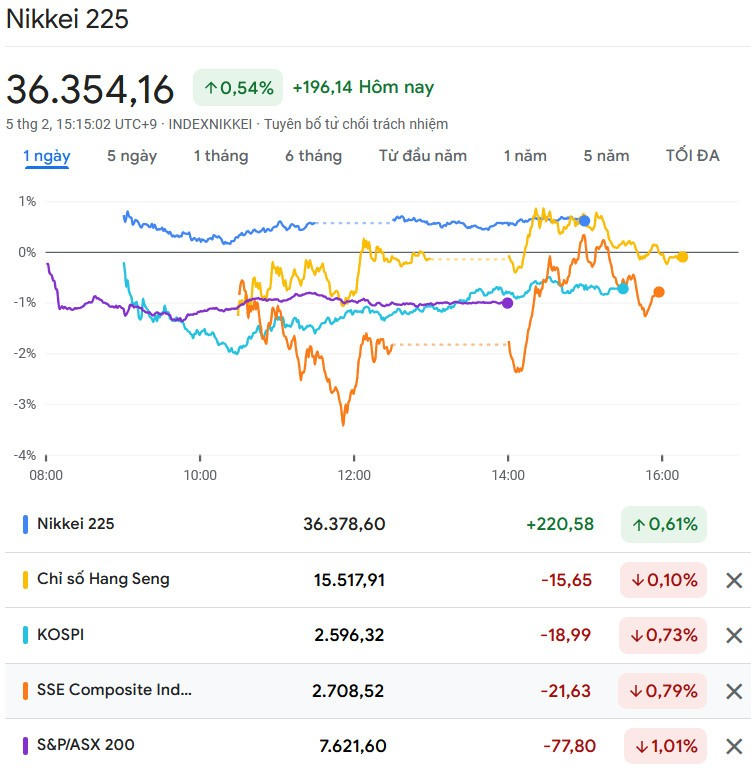Click the yellow Hang Seng color marker
Viewport: 751px width, 773px height.
[25, 580]
